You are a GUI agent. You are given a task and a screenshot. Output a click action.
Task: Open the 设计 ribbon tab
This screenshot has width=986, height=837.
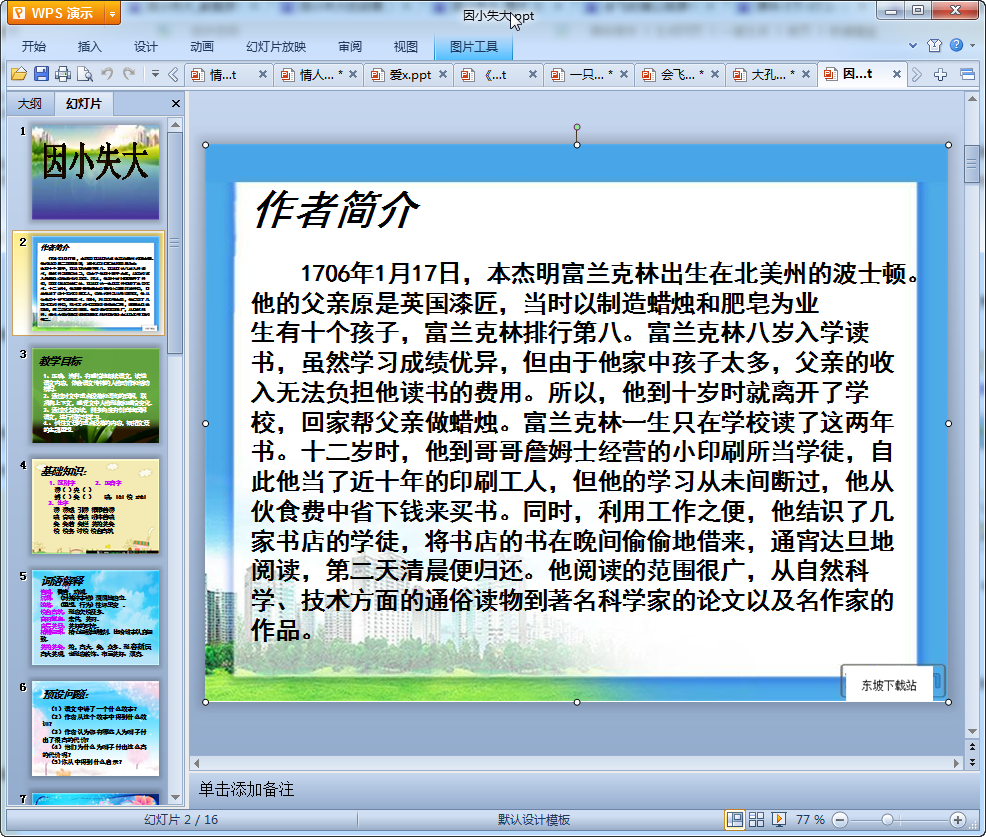click(x=145, y=47)
